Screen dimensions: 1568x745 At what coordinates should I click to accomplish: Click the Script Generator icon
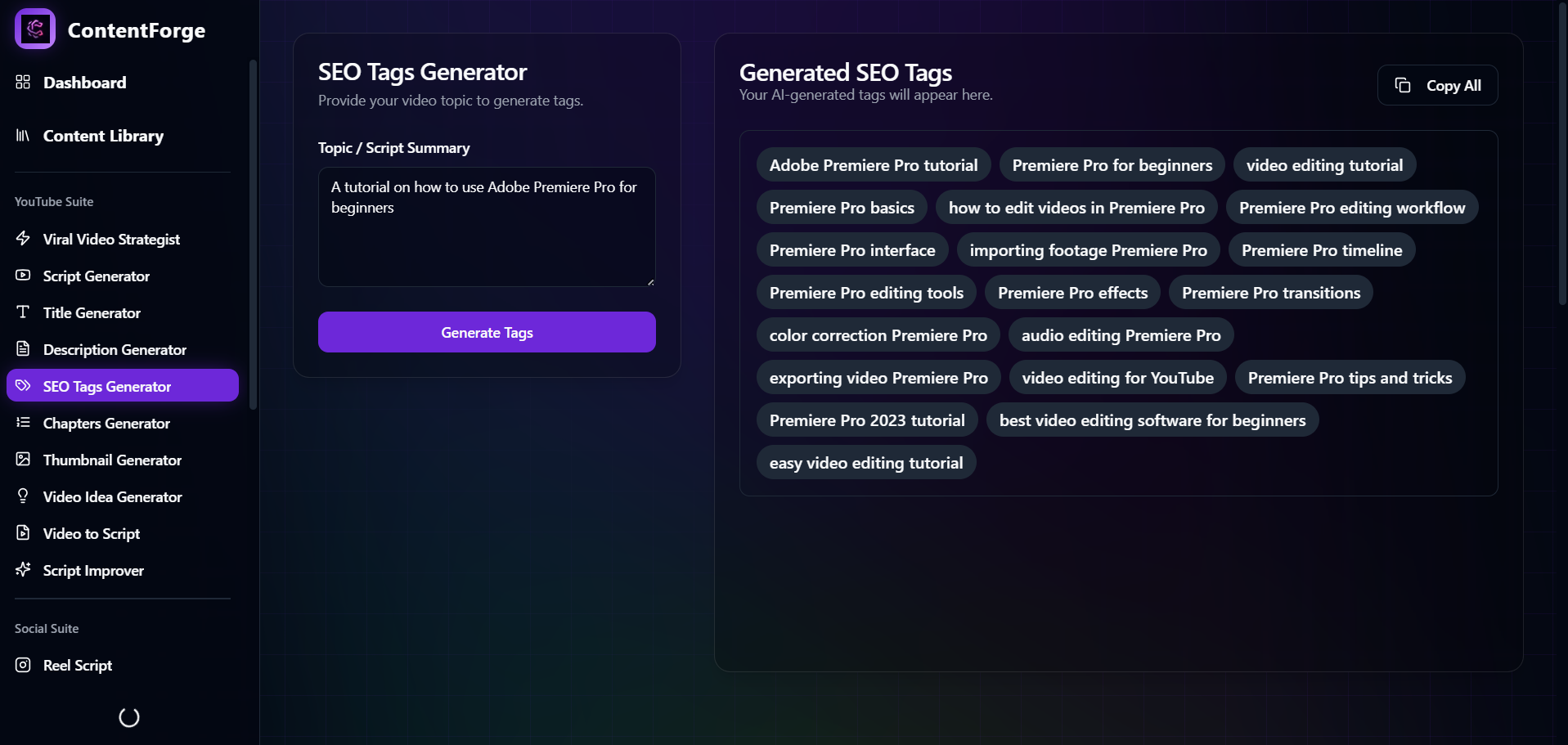(x=23, y=276)
